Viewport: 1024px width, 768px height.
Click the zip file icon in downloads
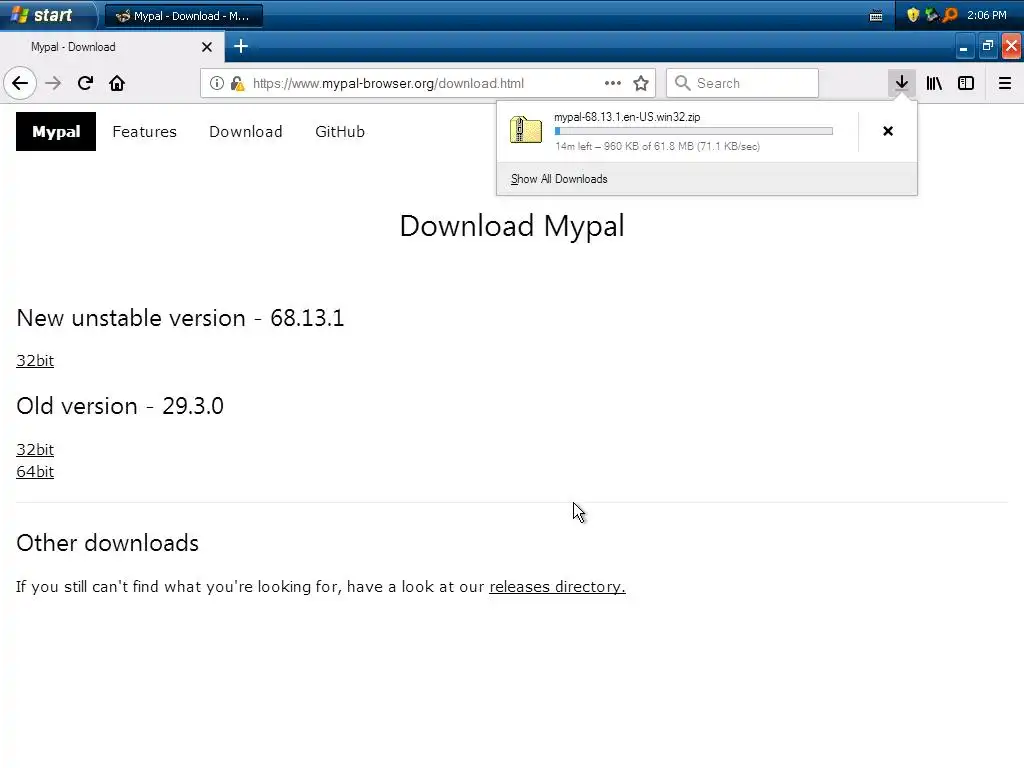point(526,130)
